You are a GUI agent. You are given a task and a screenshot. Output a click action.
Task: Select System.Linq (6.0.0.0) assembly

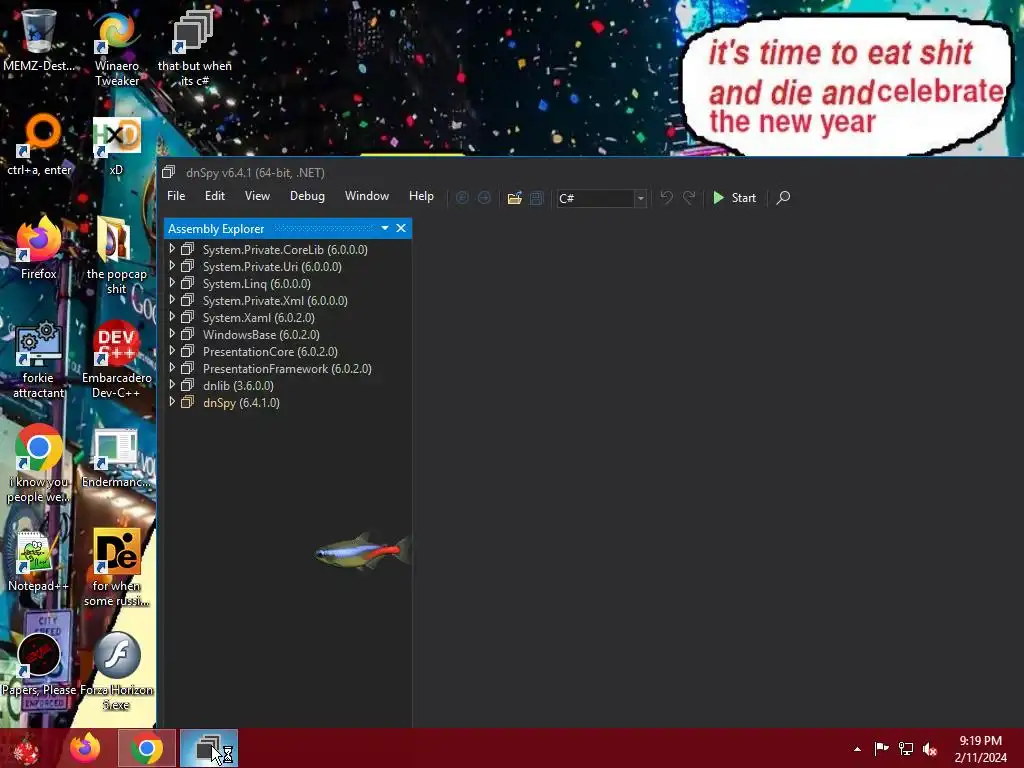pyautogui.click(x=257, y=283)
